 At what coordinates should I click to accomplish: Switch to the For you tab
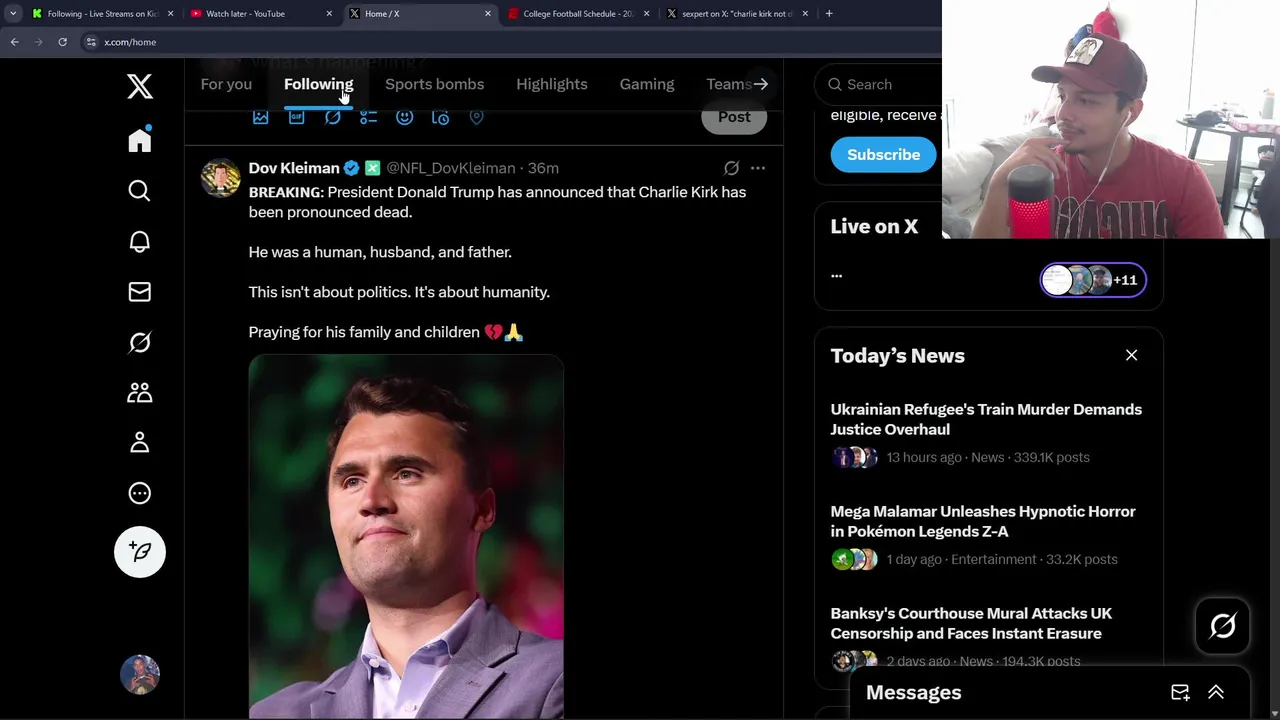(x=226, y=84)
